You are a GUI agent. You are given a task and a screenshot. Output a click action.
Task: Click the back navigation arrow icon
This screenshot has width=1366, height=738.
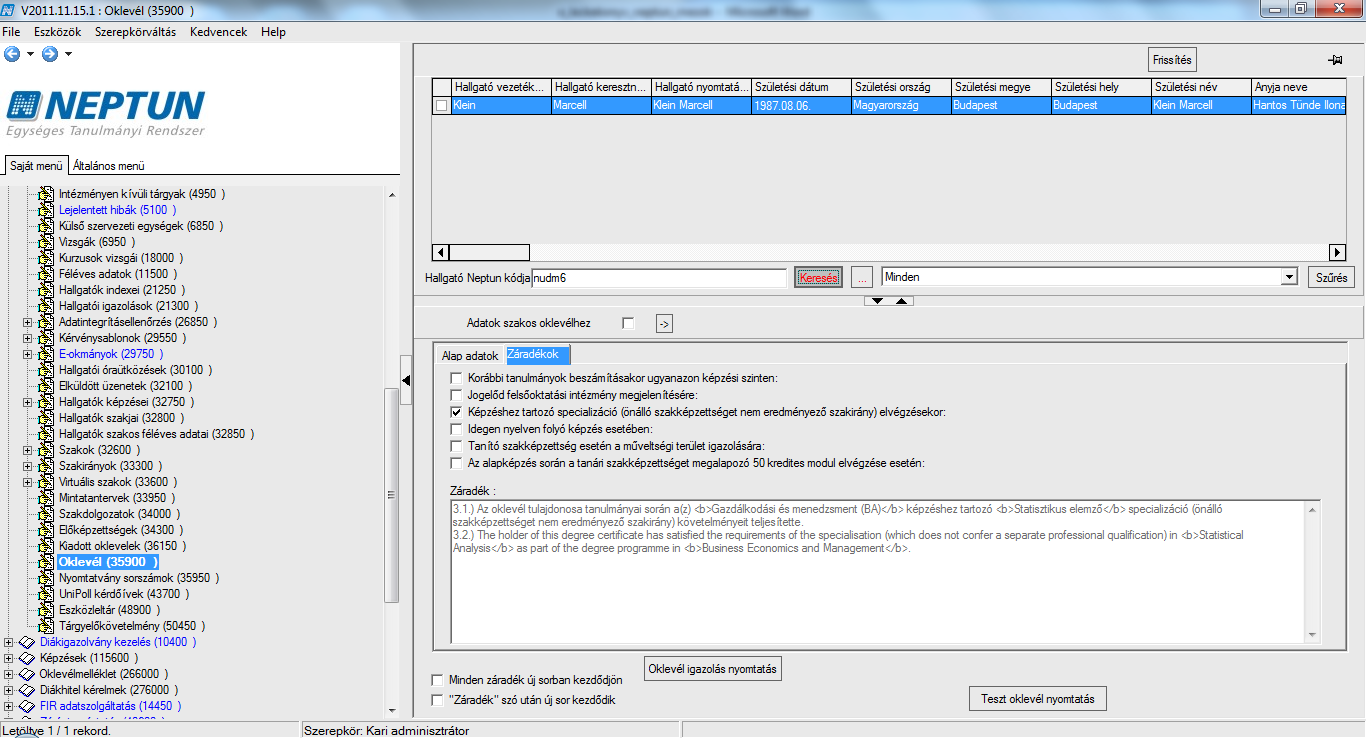click(12, 54)
